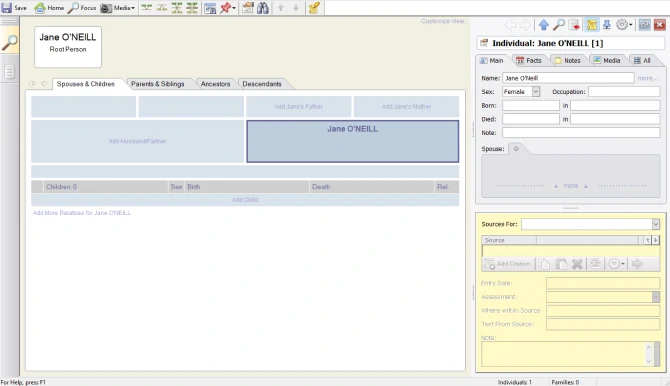Click the Occupation input field
Image resolution: width=670 pixels, height=386 pixels.
pos(624,91)
